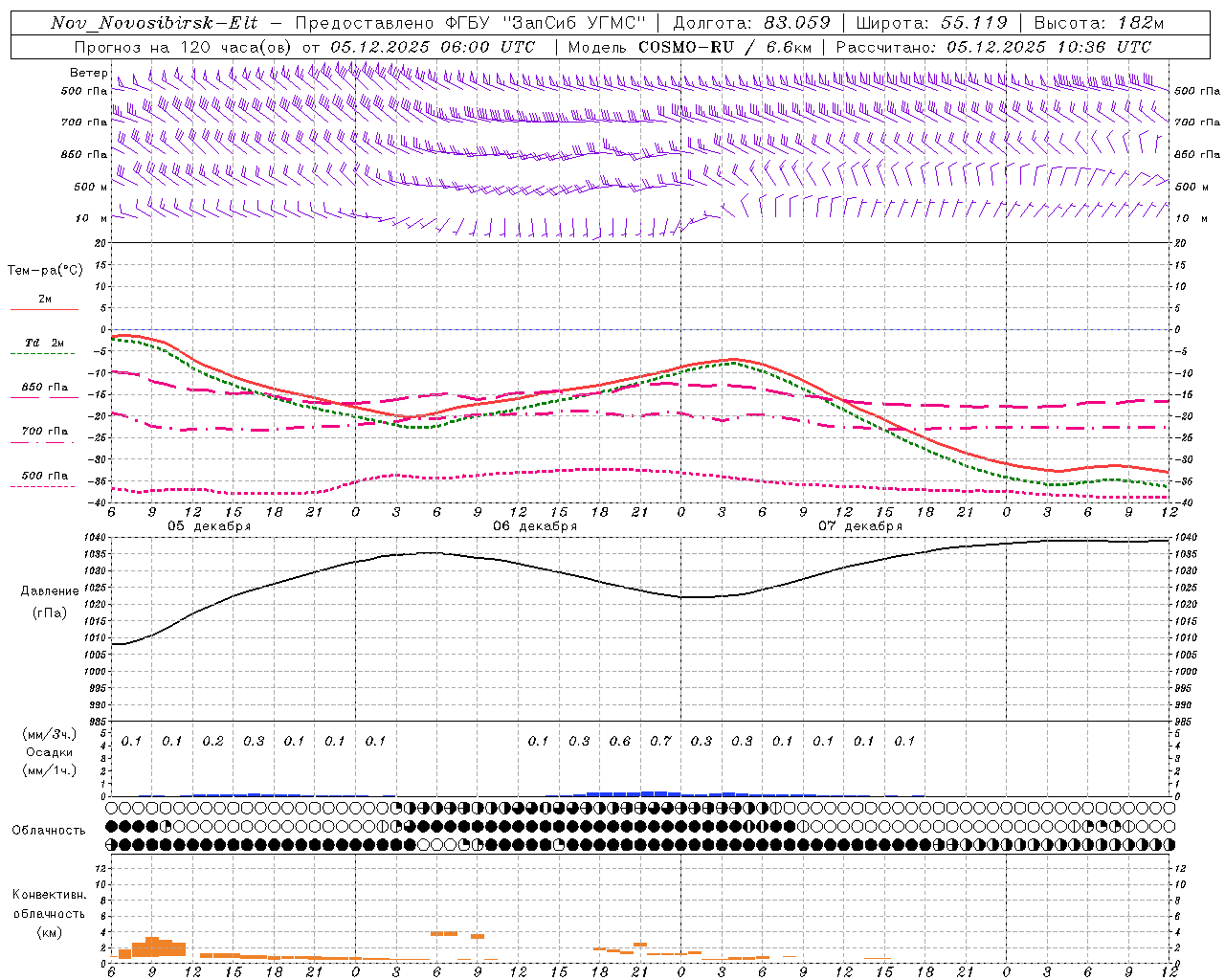The width and height of the screenshot is (1225, 980).
Task: Select the 850 гПа temperature legend label
Action: (45, 388)
